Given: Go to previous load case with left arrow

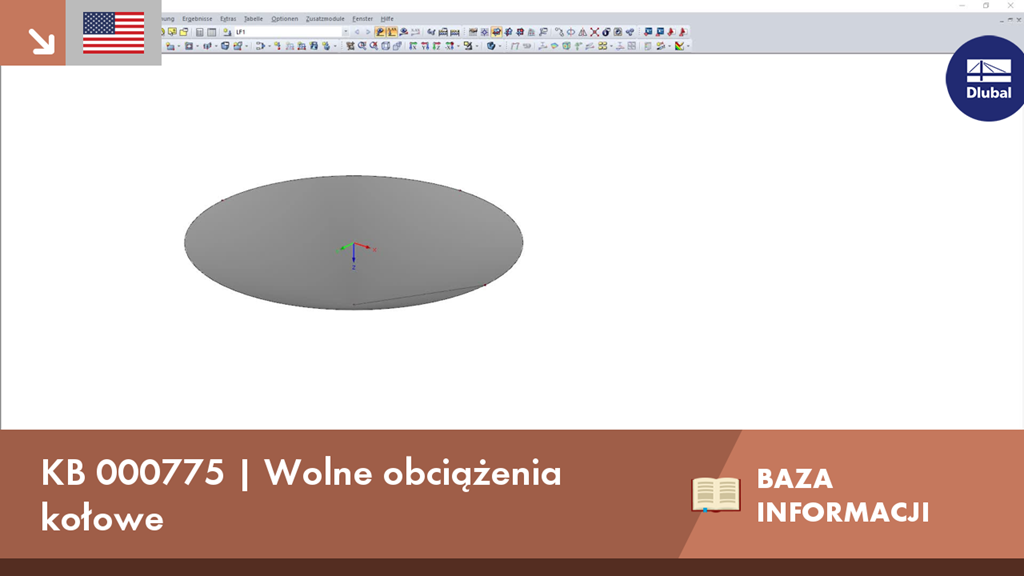Looking at the screenshot, I should [x=357, y=32].
